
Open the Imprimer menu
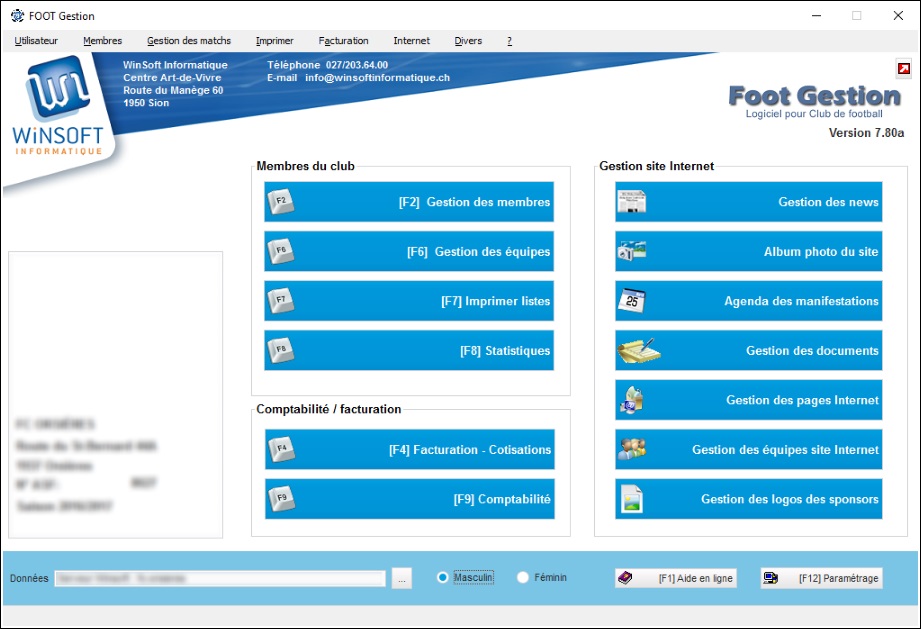tap(274, 41)
